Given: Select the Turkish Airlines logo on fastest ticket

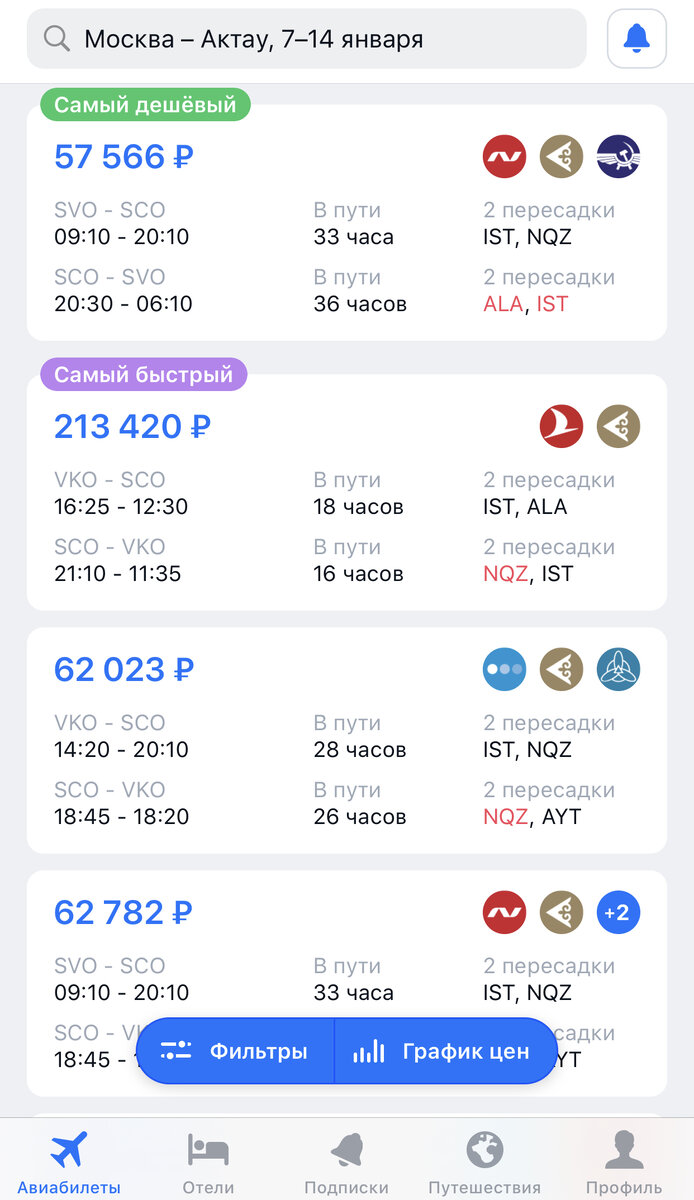Looking at the screenshot, I should (561, 426).
